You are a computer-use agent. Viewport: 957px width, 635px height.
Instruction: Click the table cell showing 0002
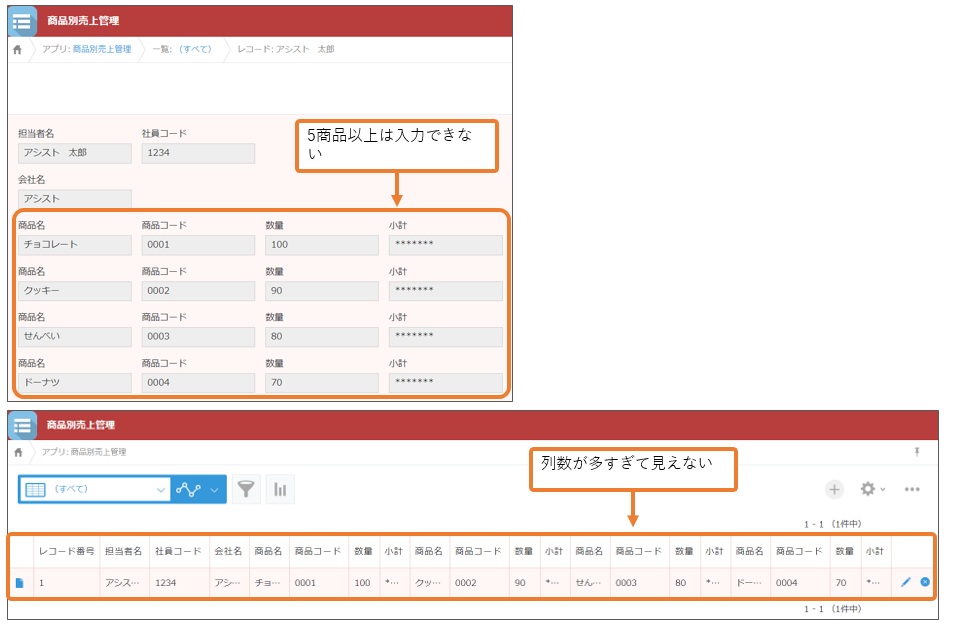click(x=479, y=583)
